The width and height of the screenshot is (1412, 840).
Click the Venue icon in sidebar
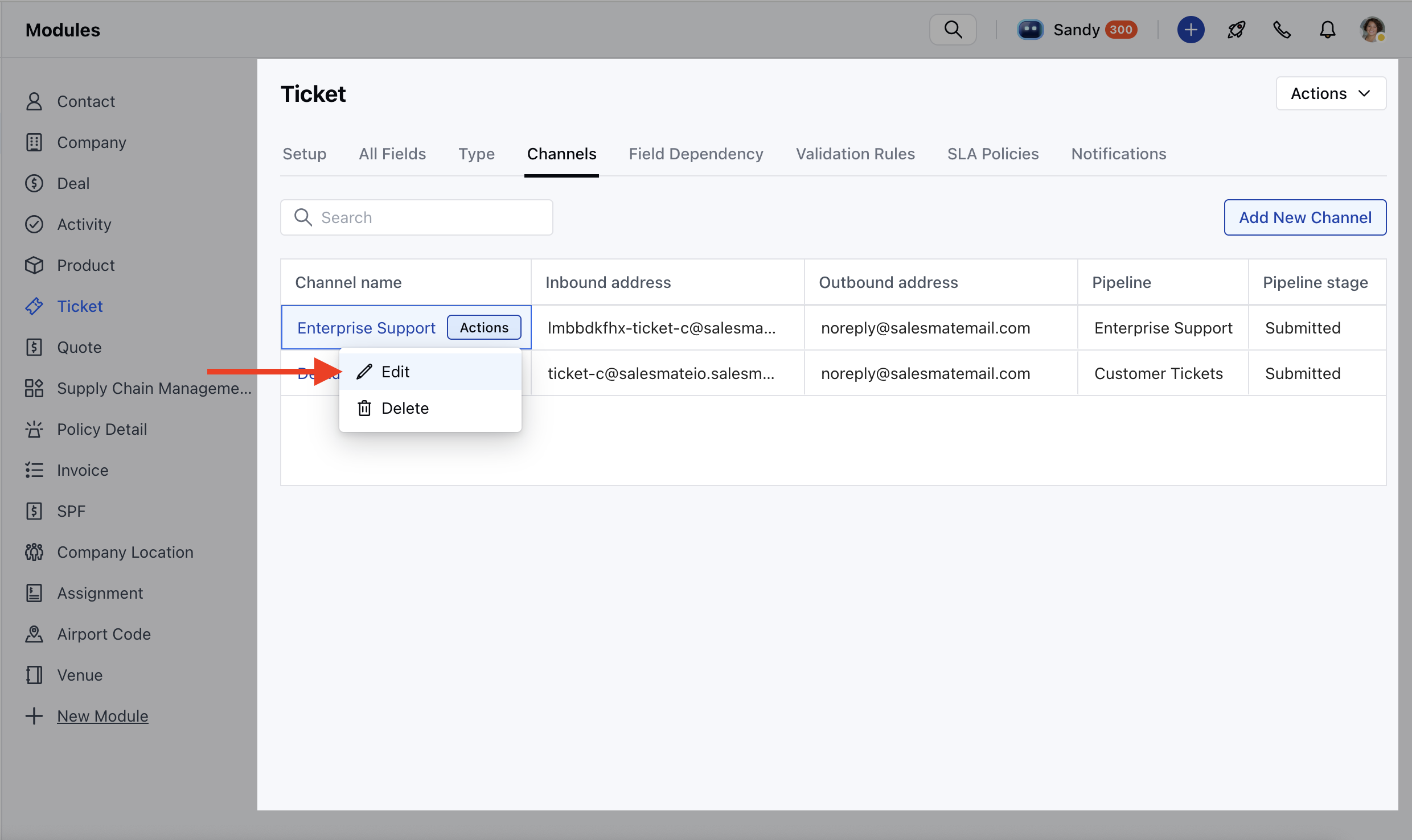pyautogui.click(x=34, y=675)
